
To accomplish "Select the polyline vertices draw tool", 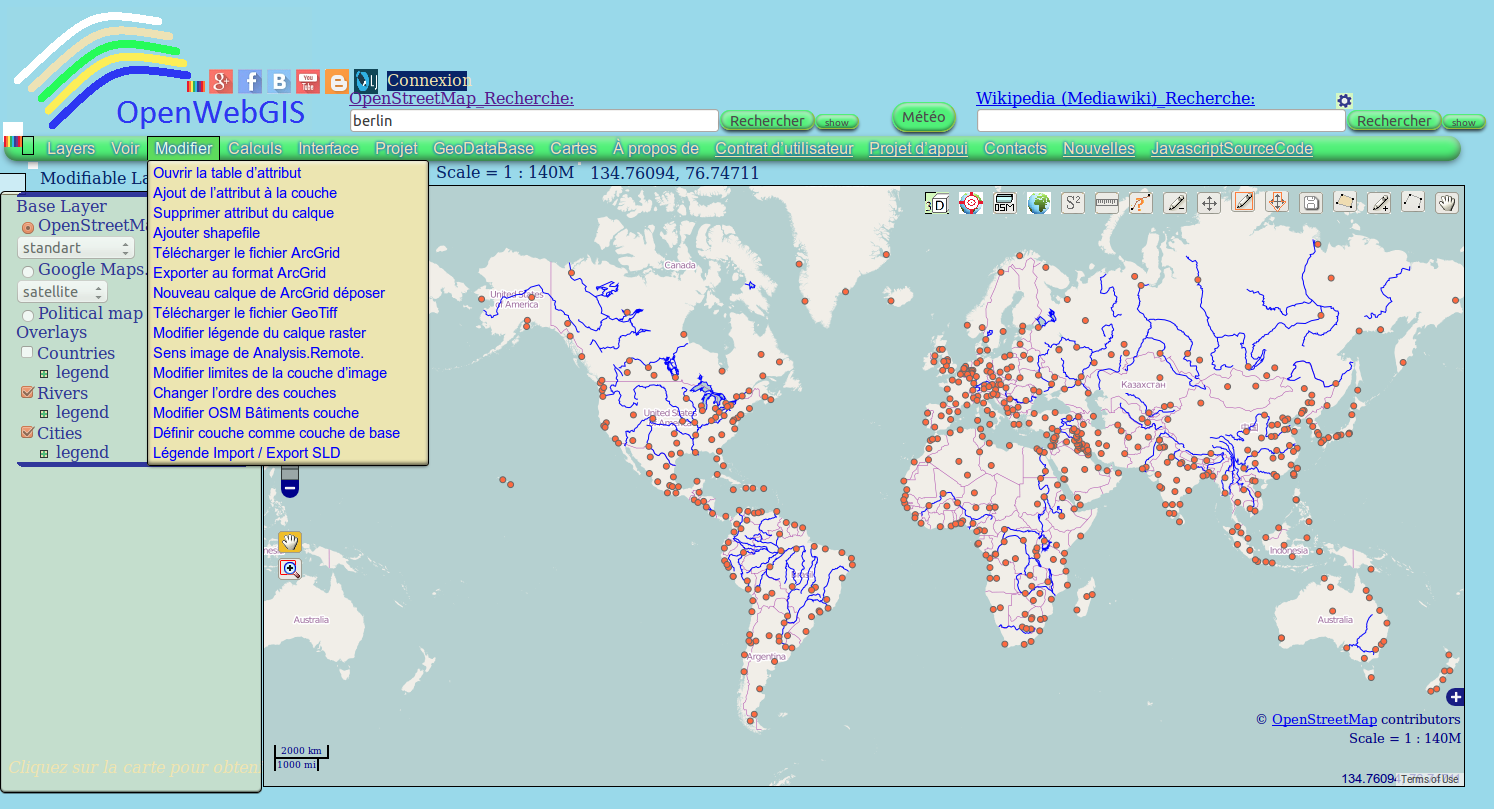I will click(x=1413, y=203).
